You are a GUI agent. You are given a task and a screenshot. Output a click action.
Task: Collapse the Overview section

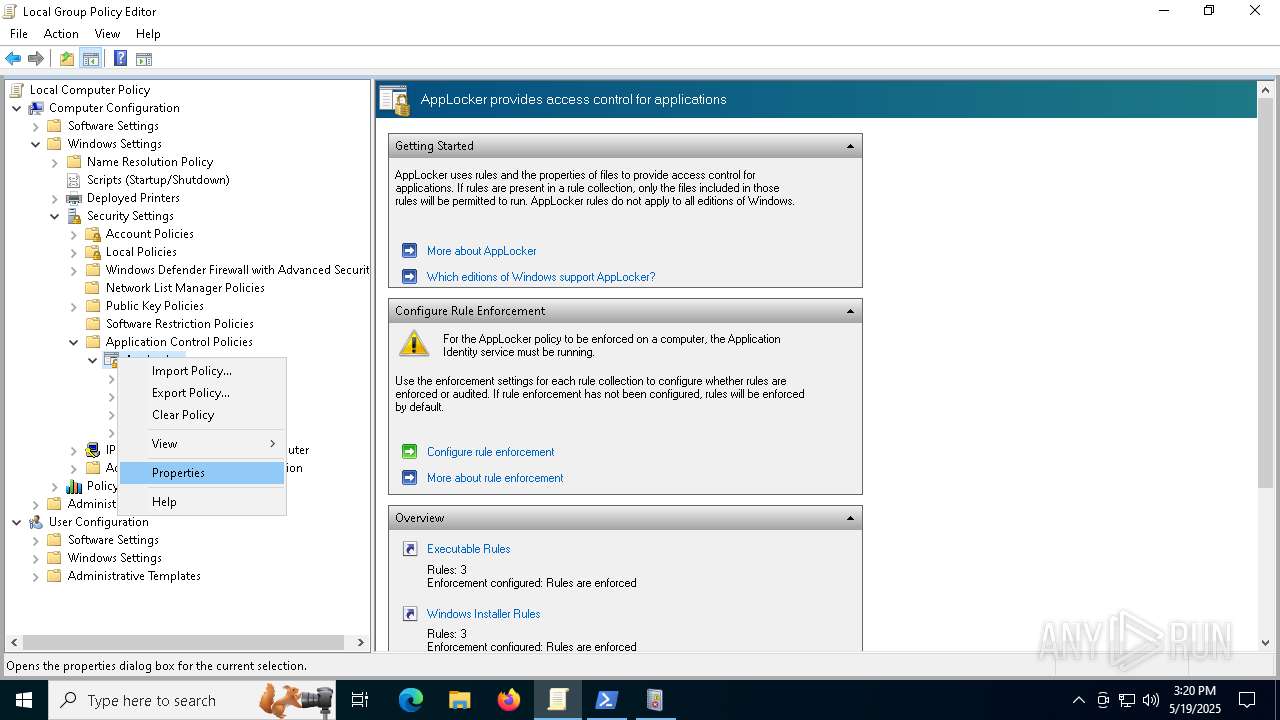(x=850, y=518)
